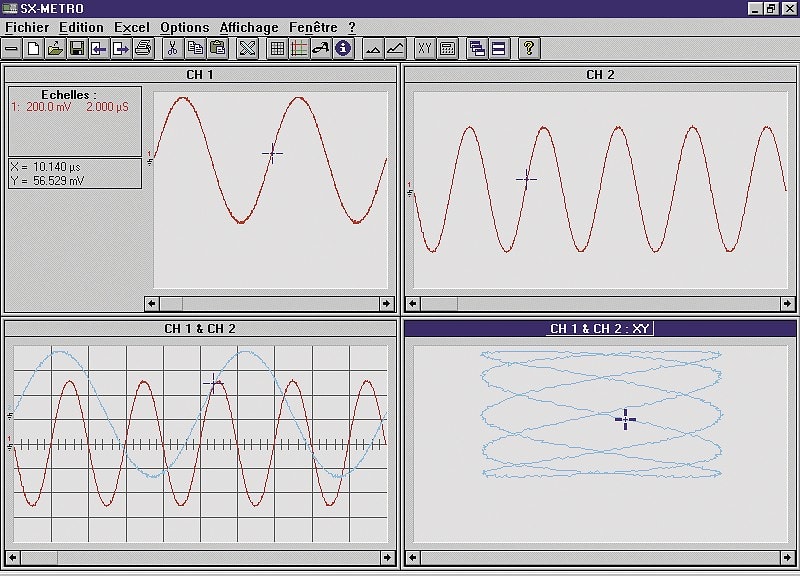Open the Fenêtre menu
This screenshot has height=576, width=800.
[x=311, y=27]
